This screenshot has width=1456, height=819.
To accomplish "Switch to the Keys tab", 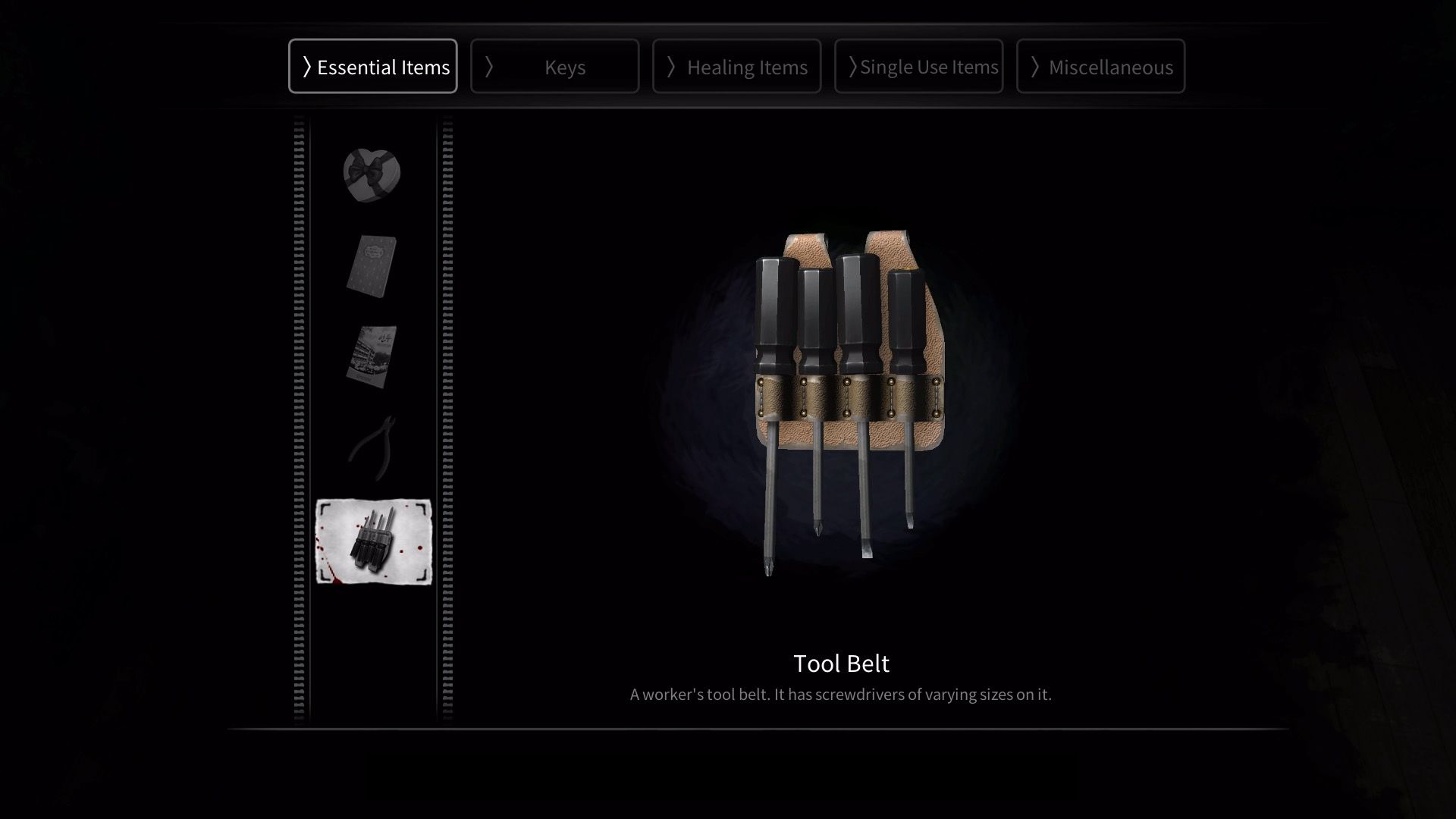I will [x=554, y=66].
